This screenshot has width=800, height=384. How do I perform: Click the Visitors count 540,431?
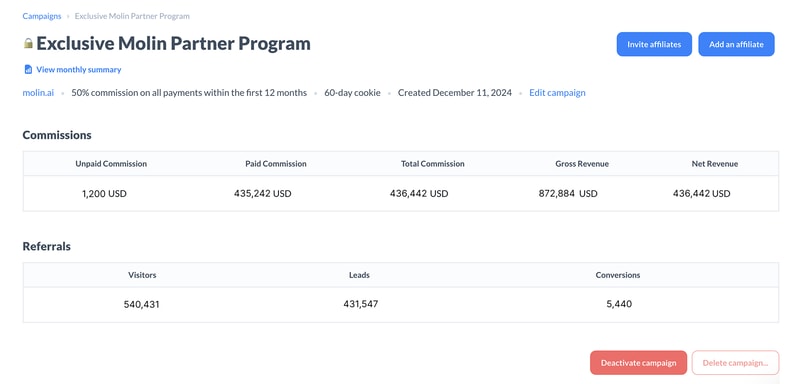[x=142, y=304]
